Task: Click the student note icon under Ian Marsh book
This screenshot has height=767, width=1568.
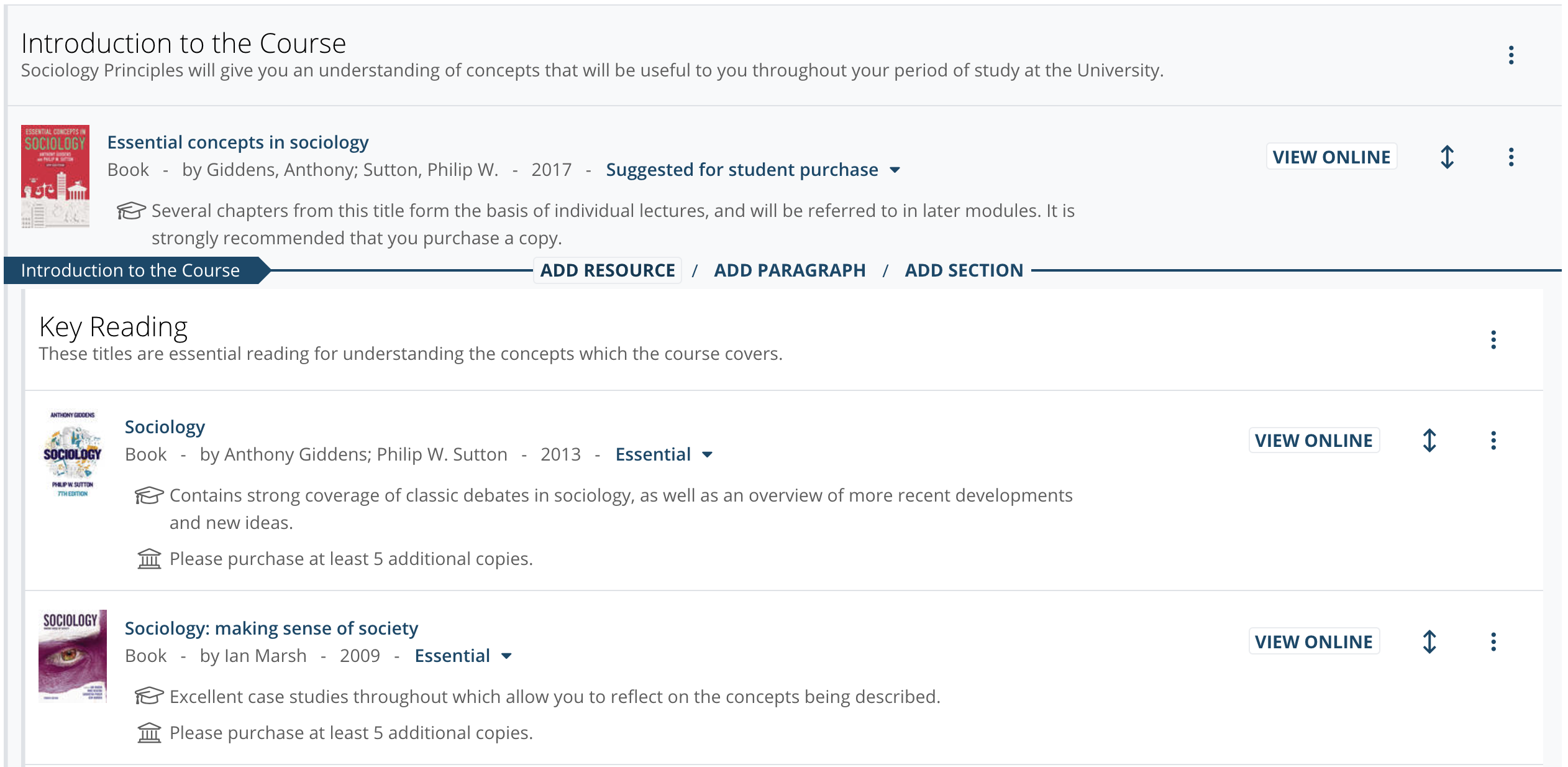Action: pos(149,696)
